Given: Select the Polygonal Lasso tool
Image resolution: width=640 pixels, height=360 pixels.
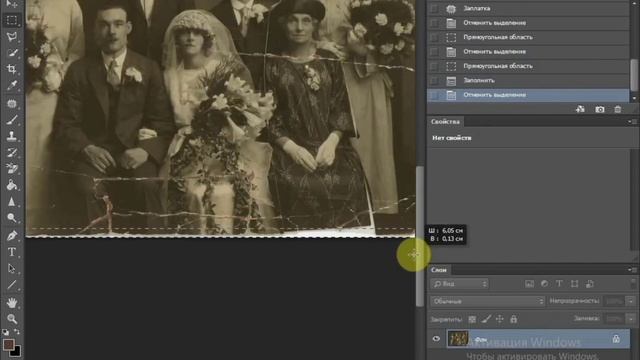Looking at the screenshot, I should [x=12, y=36].
